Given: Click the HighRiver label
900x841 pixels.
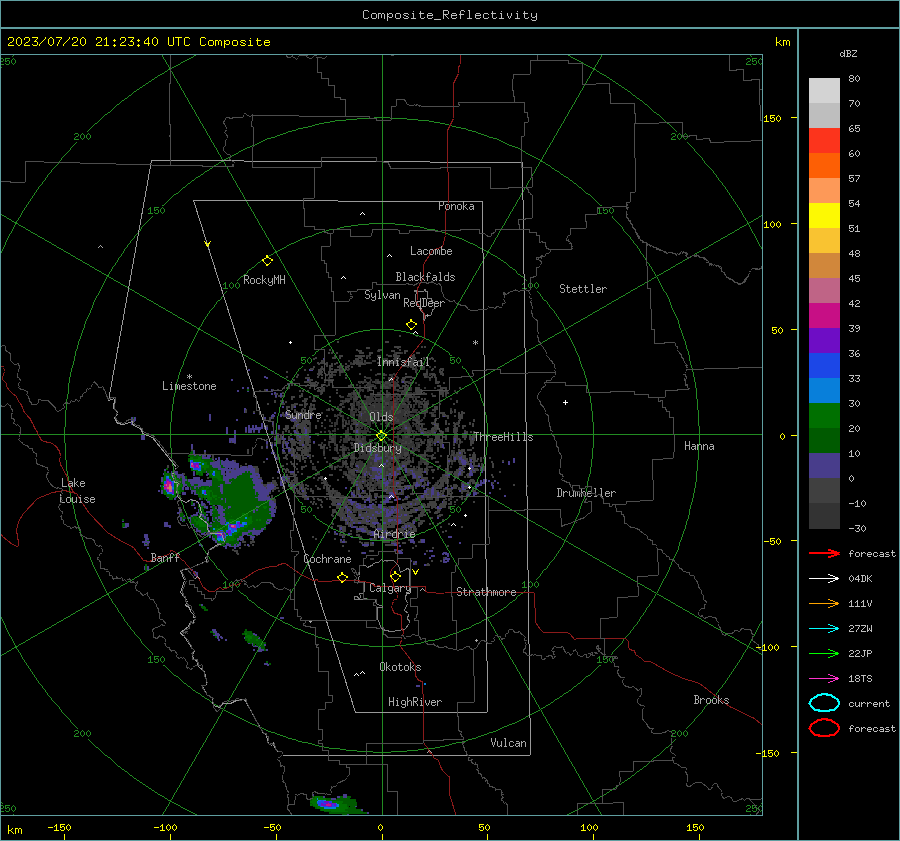Looking at the screenshot, I should 415,702.
